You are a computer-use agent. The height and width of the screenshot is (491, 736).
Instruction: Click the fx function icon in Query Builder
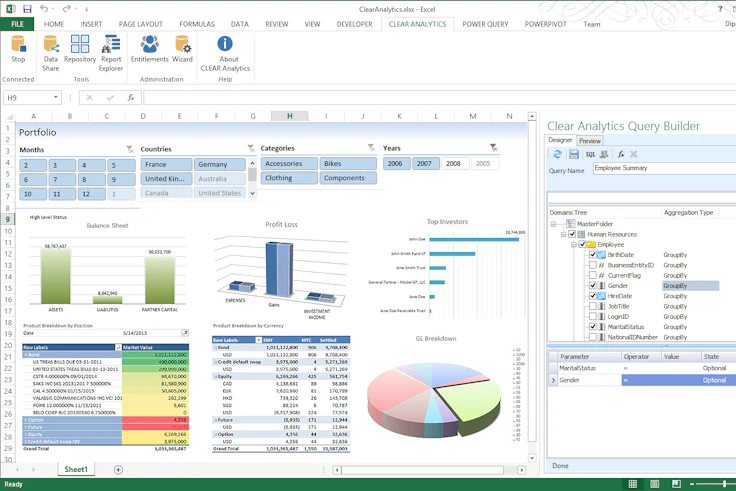[x=621, y=154]
